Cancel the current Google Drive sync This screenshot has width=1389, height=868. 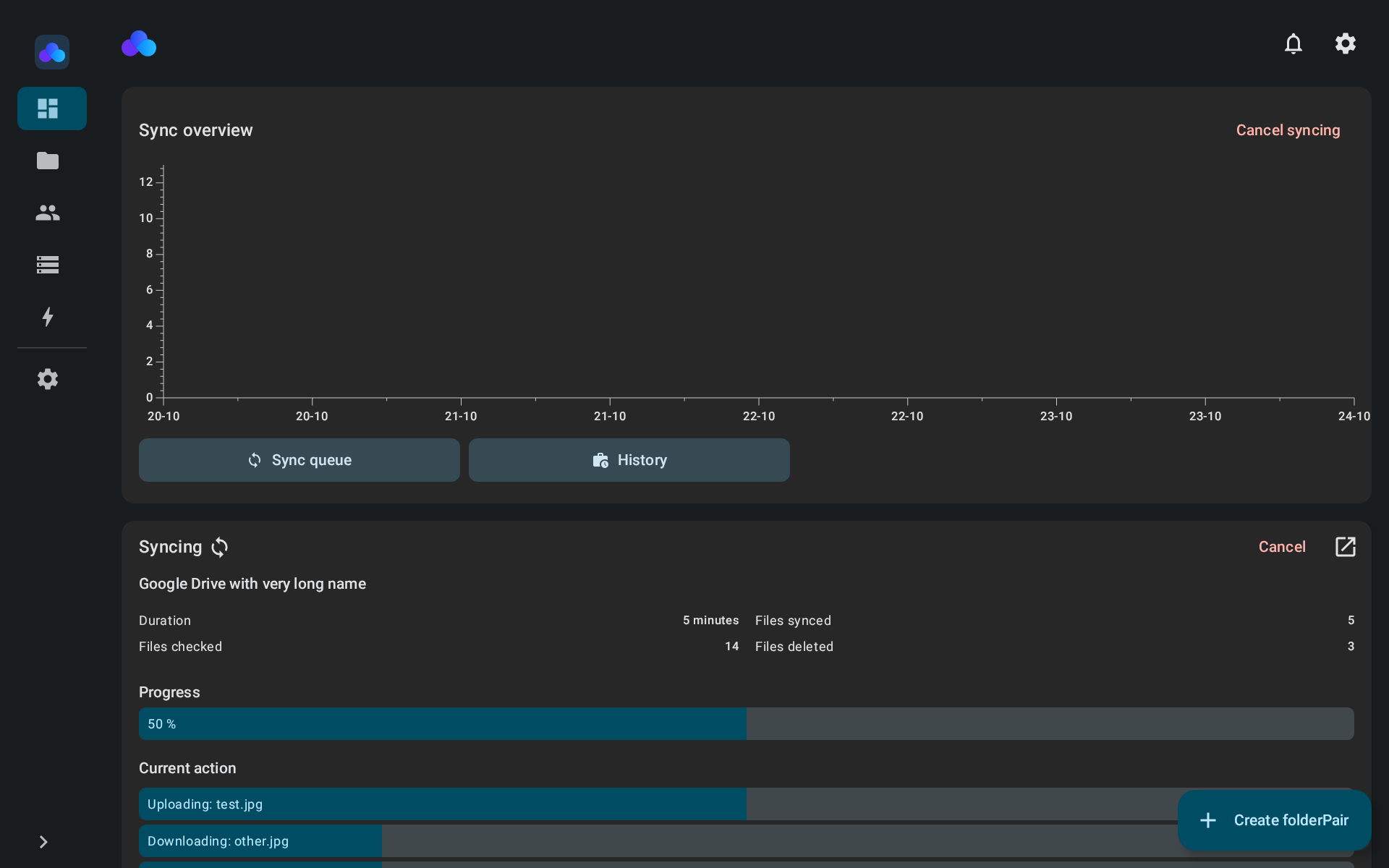[1282, 547]
